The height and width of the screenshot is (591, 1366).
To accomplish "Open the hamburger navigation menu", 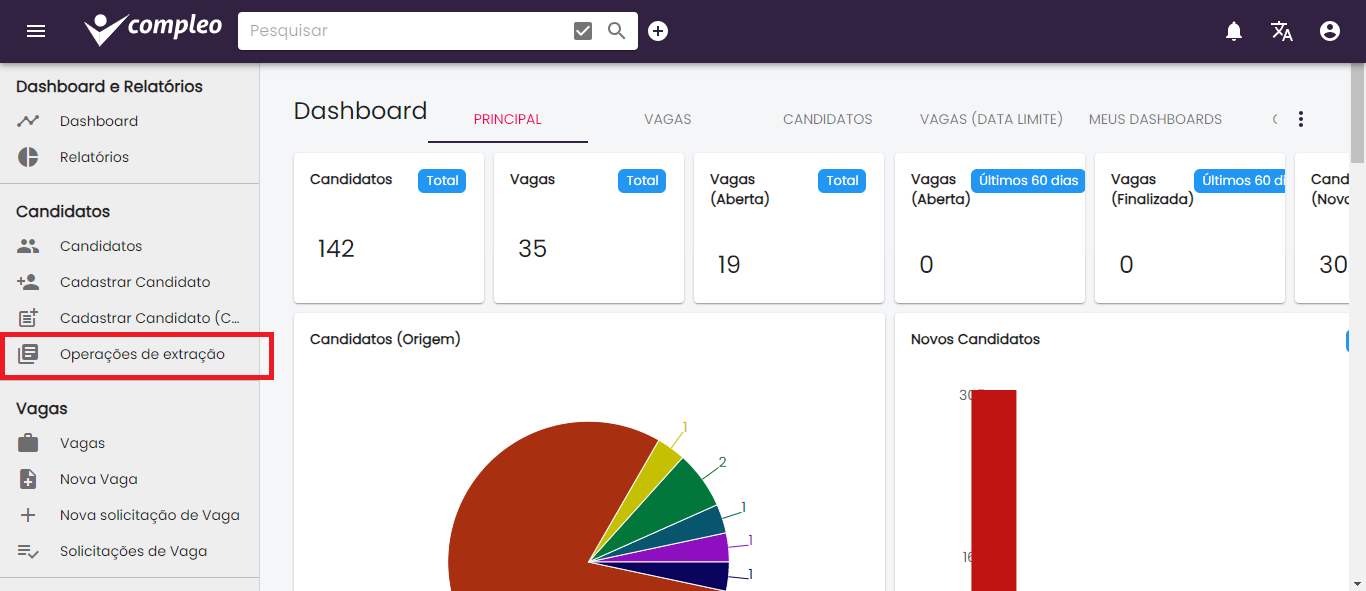I will 36,31.
